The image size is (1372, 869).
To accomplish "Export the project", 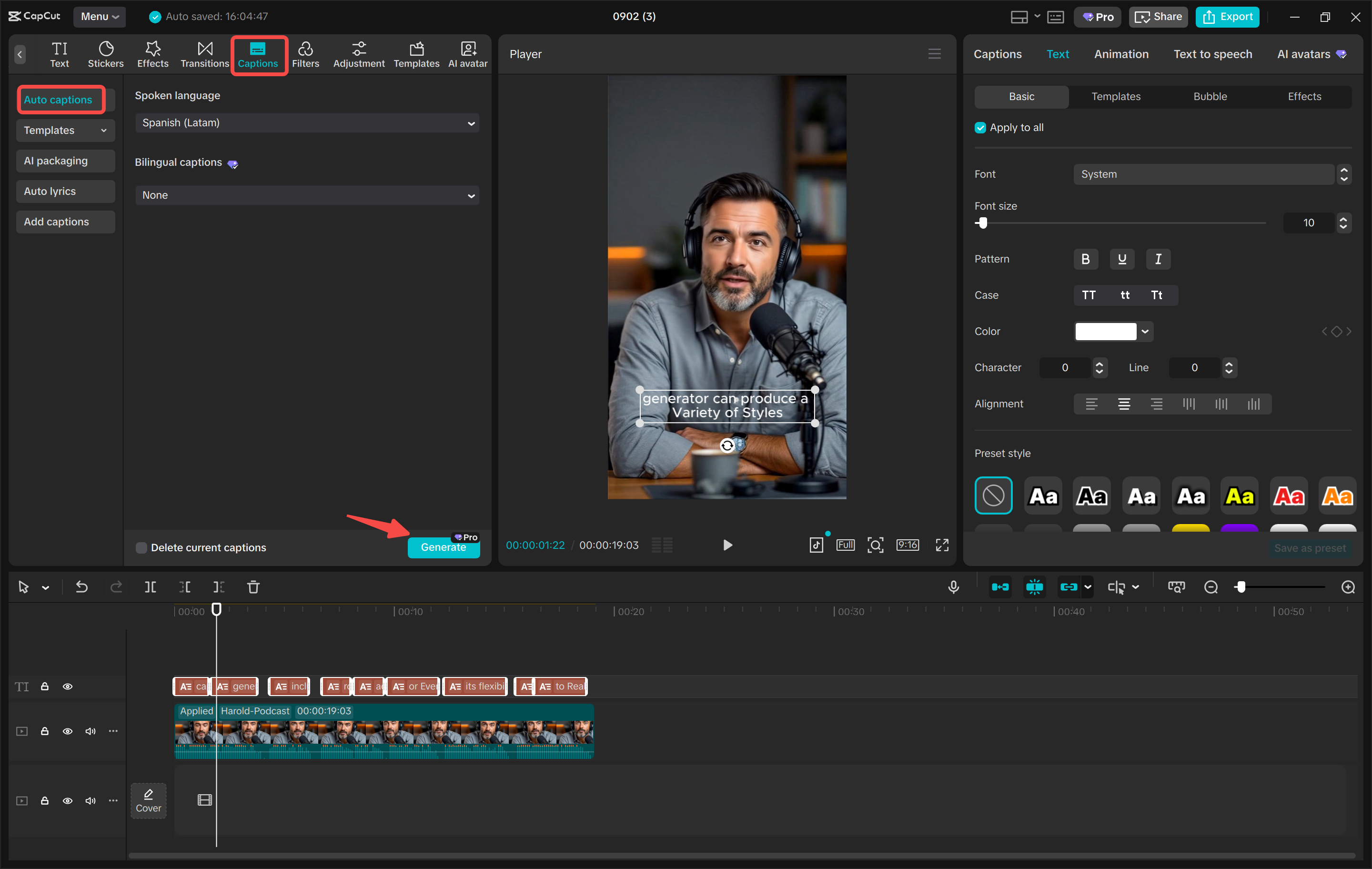I will (1227, 17).
